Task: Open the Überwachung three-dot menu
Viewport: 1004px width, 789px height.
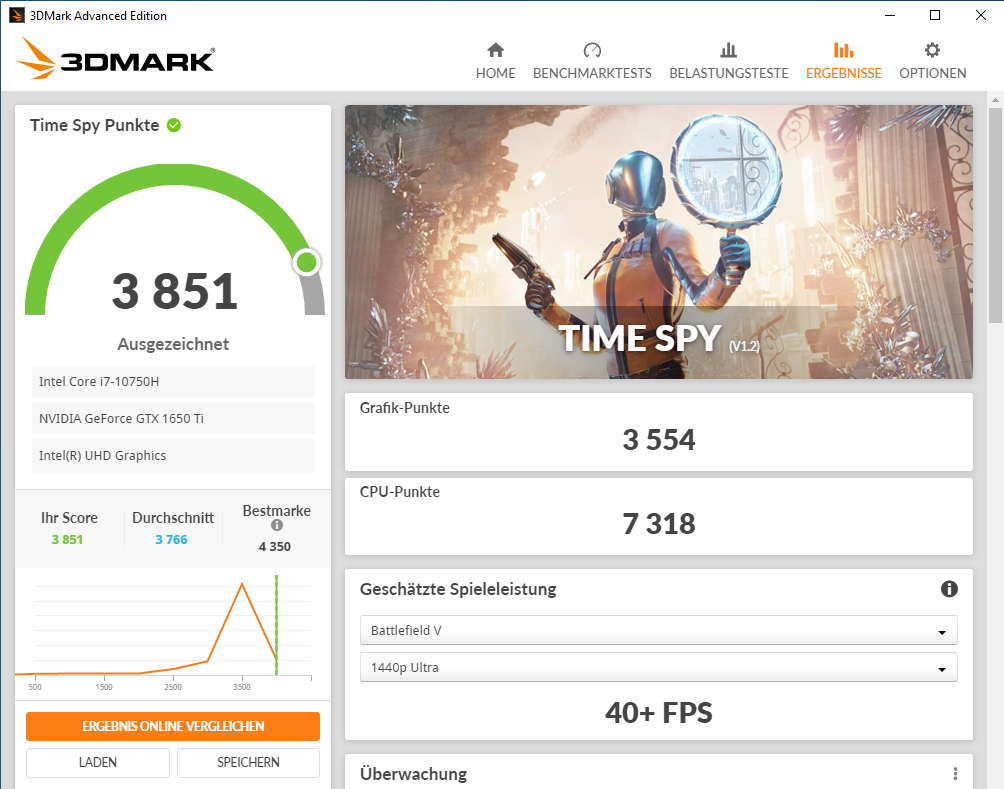Action: [x=955, y=774]
